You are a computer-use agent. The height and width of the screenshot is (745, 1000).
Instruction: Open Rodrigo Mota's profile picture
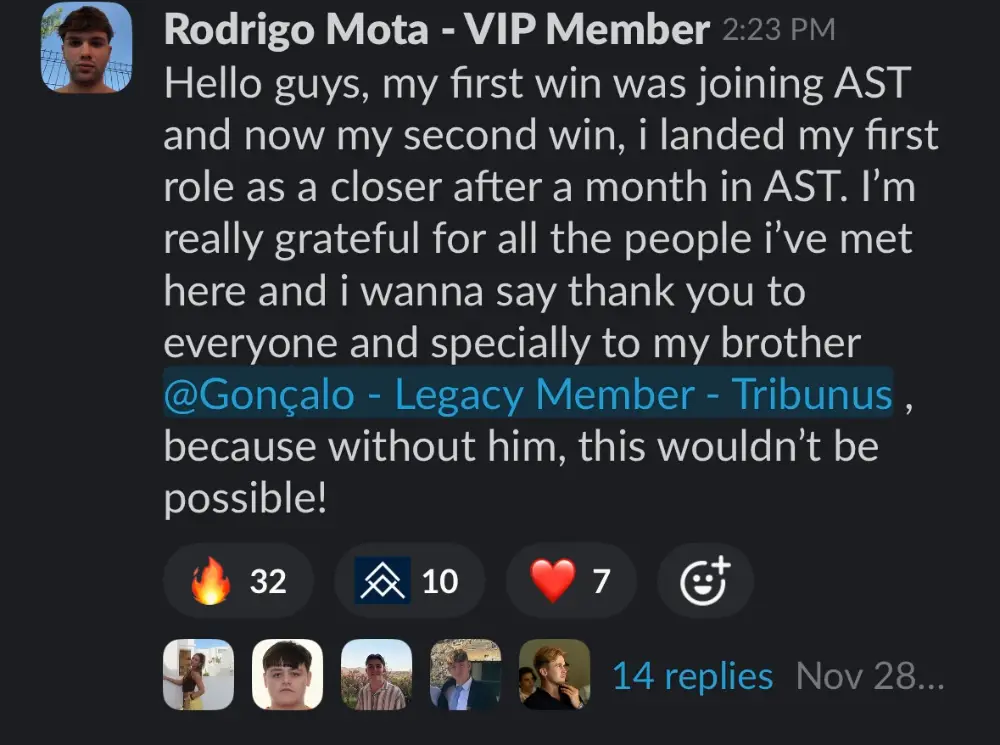87,47
